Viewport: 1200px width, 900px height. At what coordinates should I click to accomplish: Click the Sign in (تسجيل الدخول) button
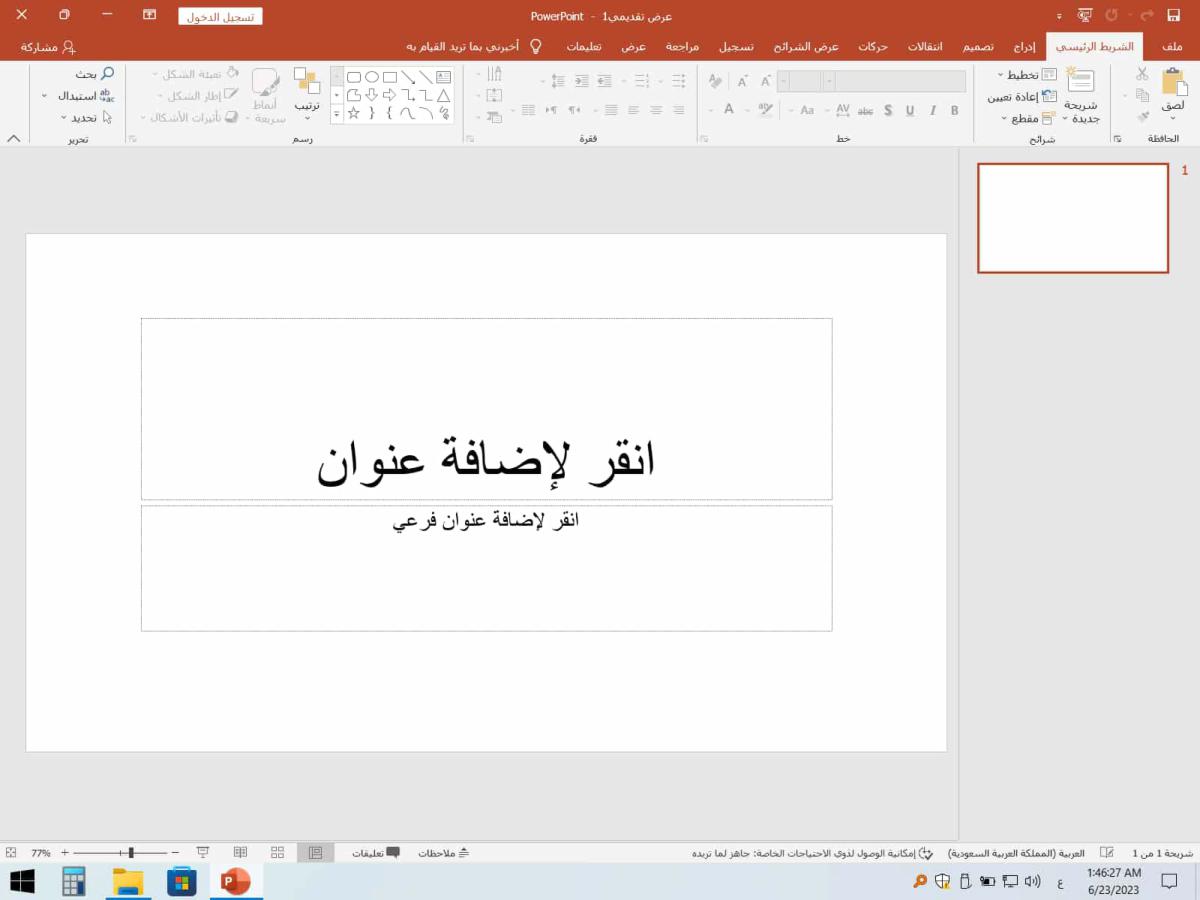point(220,16)
